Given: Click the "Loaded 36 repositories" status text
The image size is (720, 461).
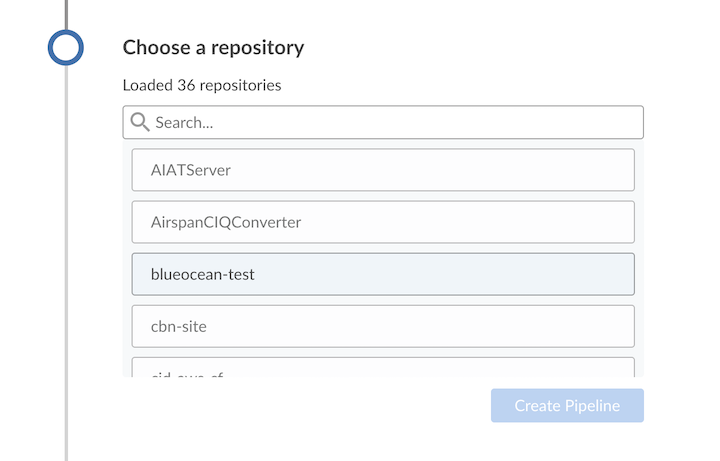Looking at the screenshot, I should [202, 85].
